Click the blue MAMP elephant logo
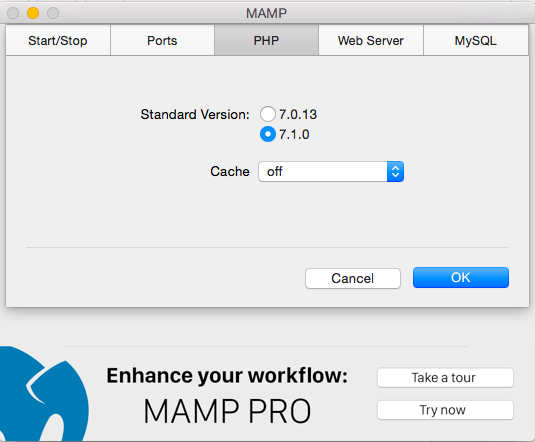This screenshot has width=535, height=442. click(x=43, y=394)
